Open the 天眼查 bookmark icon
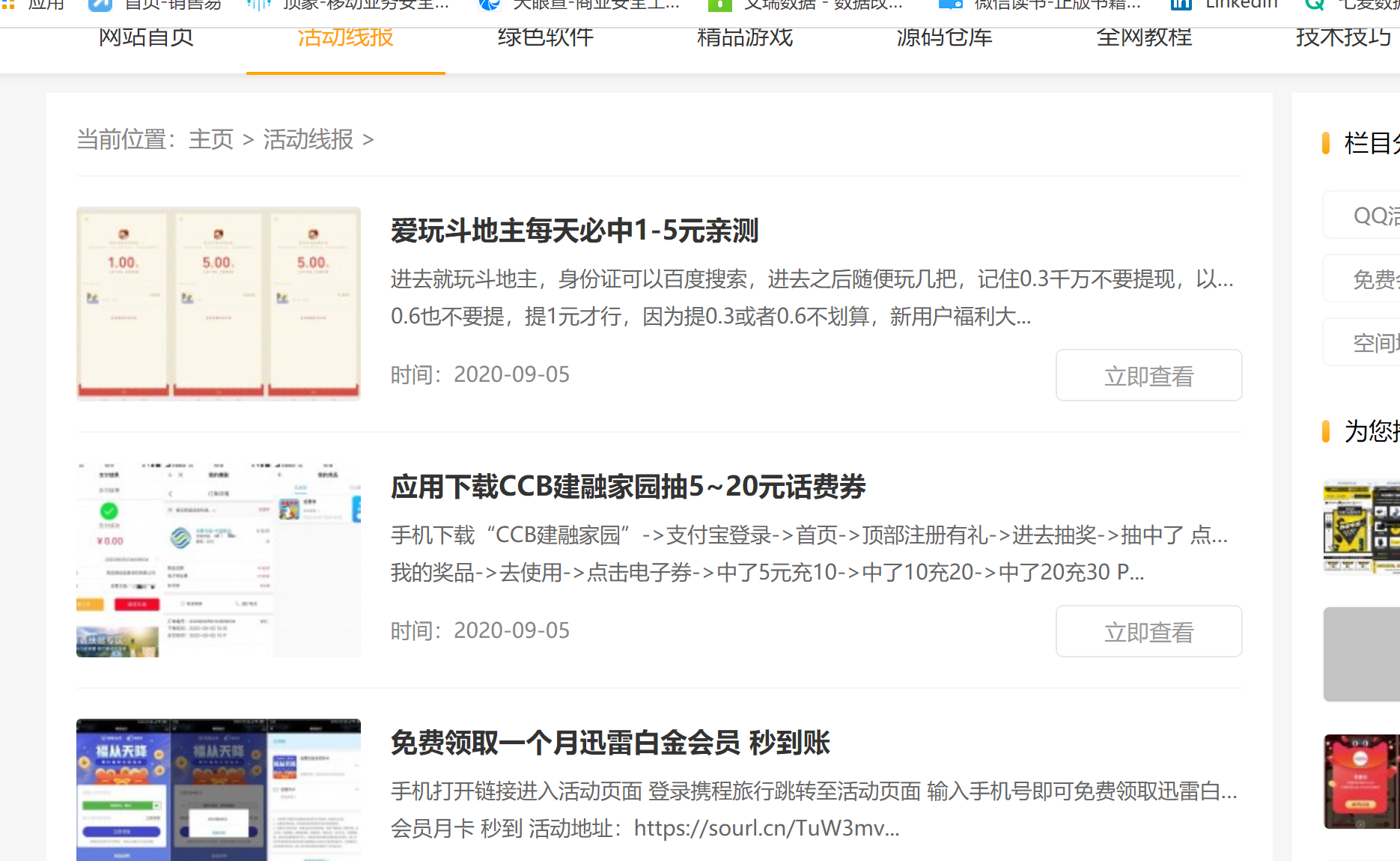Viewport: 1400px width, 861px height. tap(489, 5)
